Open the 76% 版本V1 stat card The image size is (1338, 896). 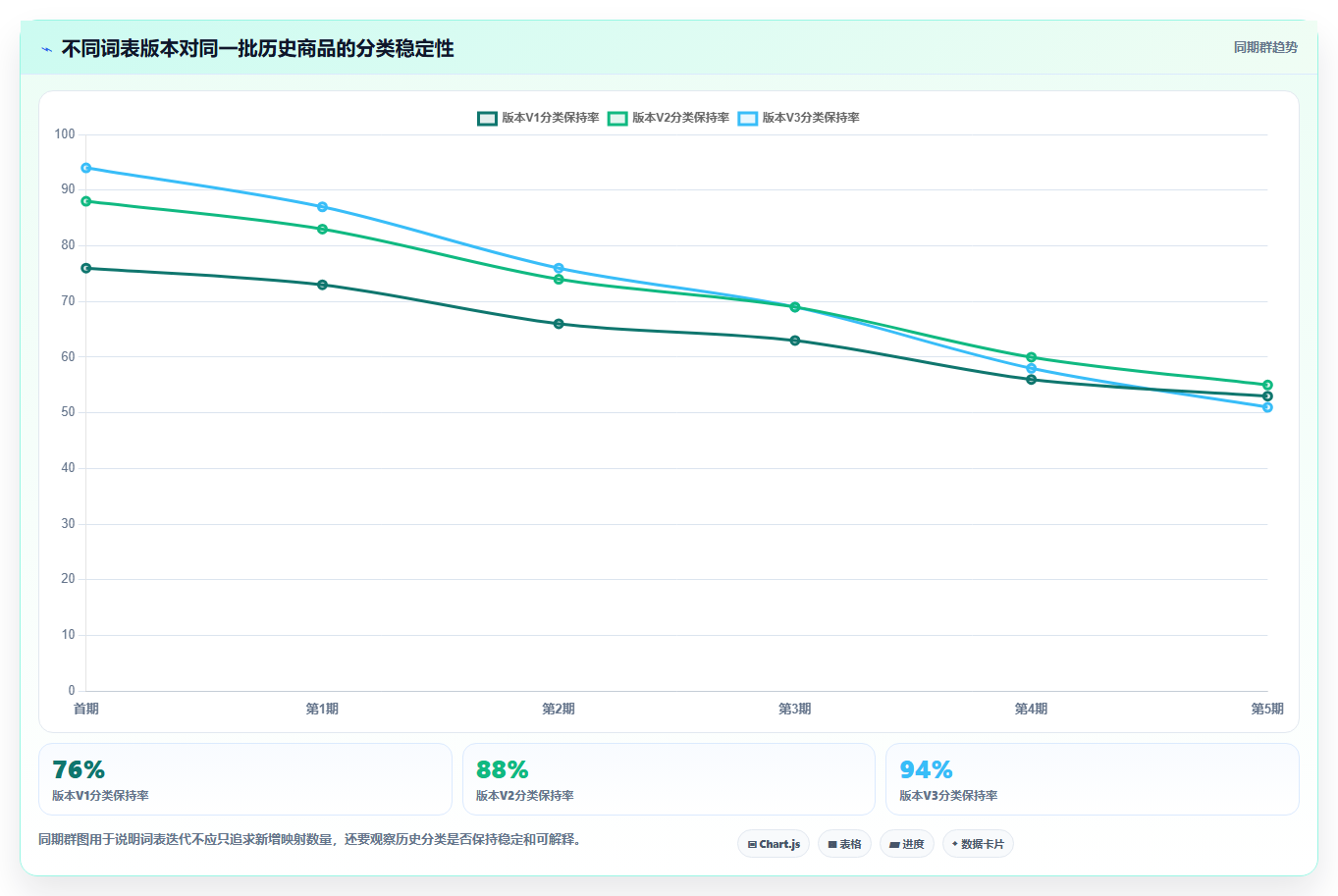tap(245, 779)
